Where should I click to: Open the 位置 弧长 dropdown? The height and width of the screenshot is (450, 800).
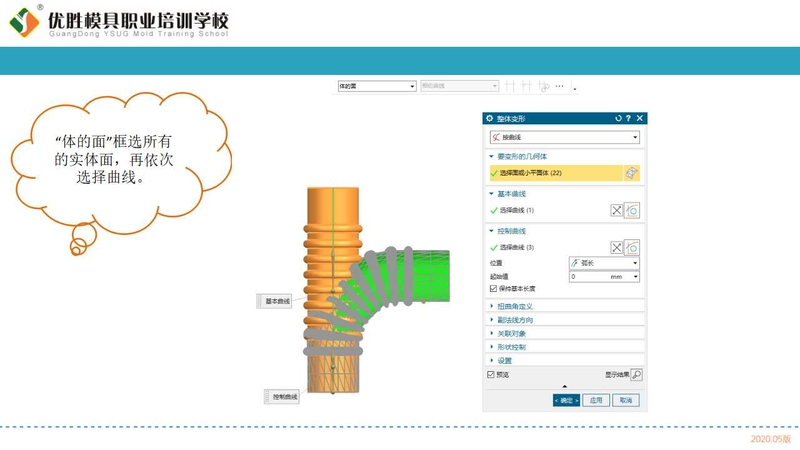(603, 263)
